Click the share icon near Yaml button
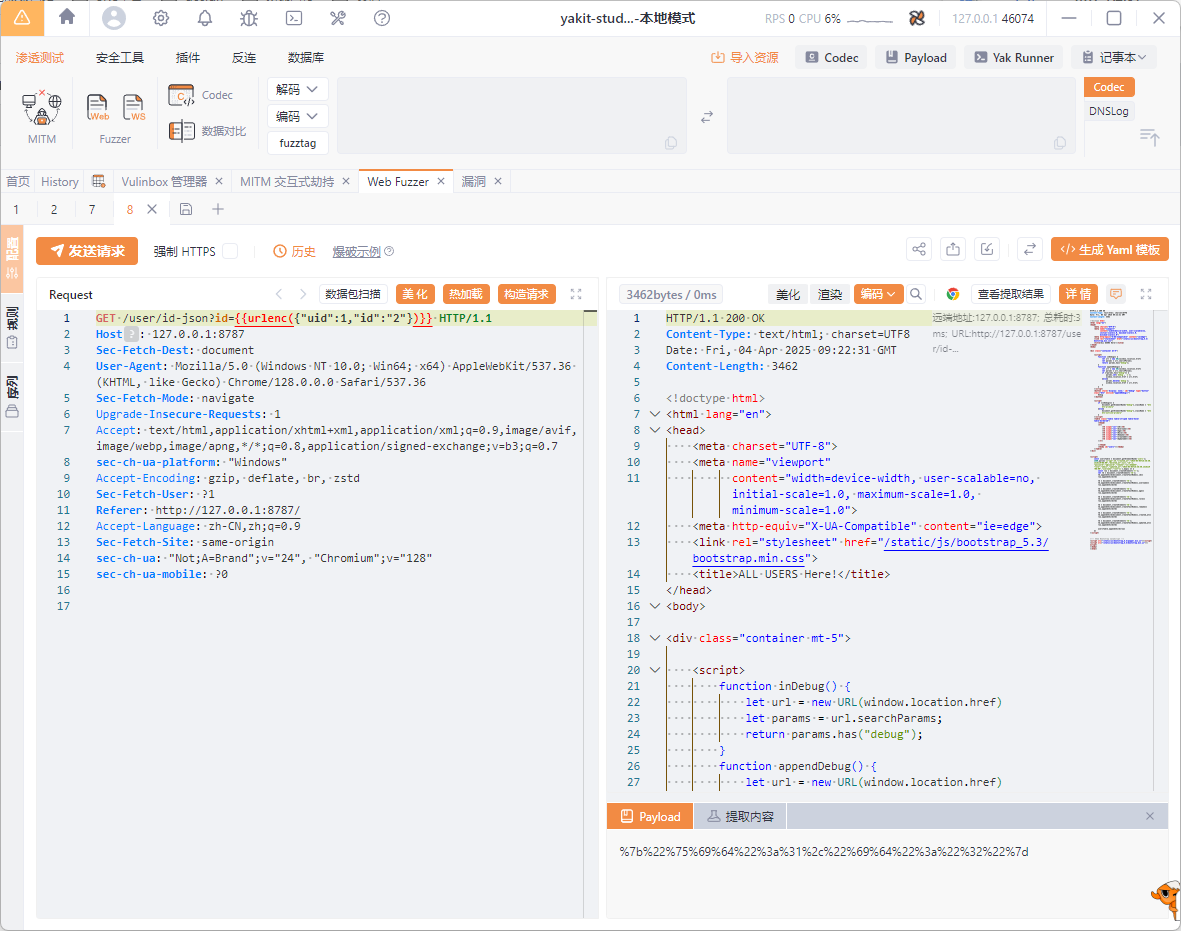1181x931 pixels. (919, 250)
